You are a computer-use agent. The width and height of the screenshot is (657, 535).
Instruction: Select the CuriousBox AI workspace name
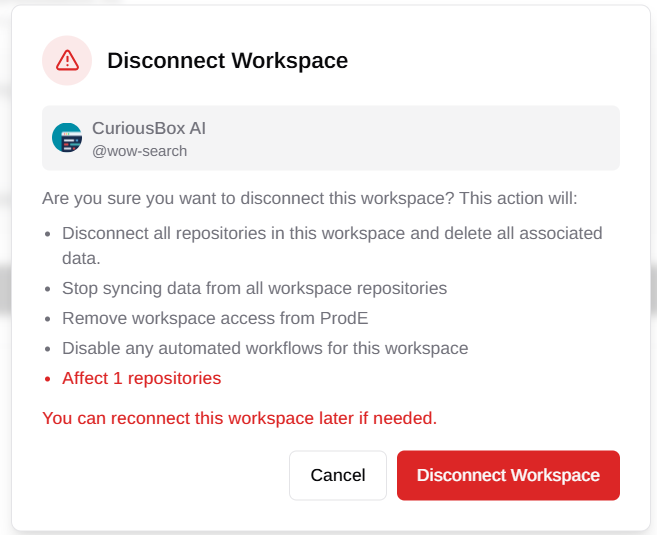[149, 128]
